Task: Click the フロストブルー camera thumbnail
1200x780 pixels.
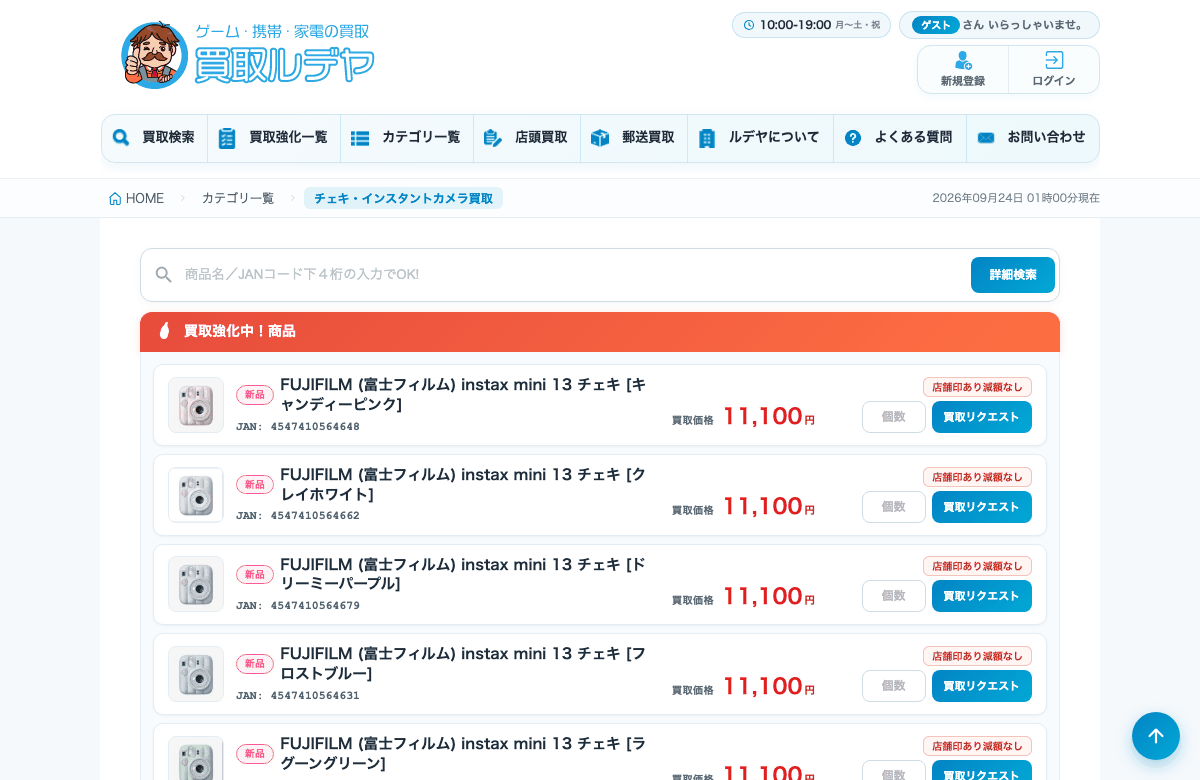Action: pos(196,674)
